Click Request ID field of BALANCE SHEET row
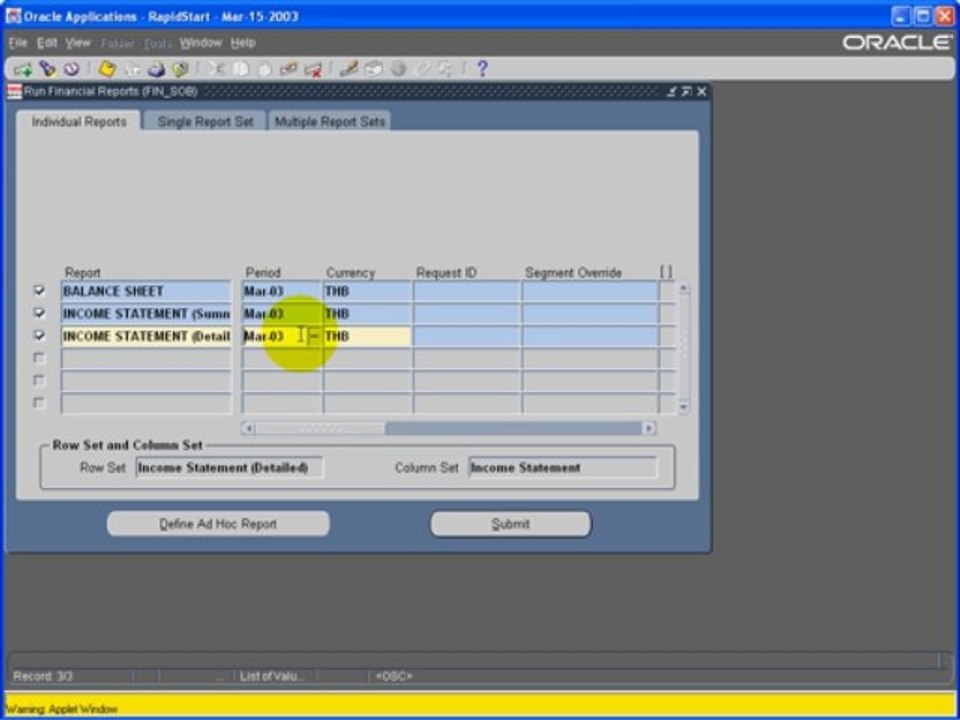The image size is (960, 720). coord(467,291)
